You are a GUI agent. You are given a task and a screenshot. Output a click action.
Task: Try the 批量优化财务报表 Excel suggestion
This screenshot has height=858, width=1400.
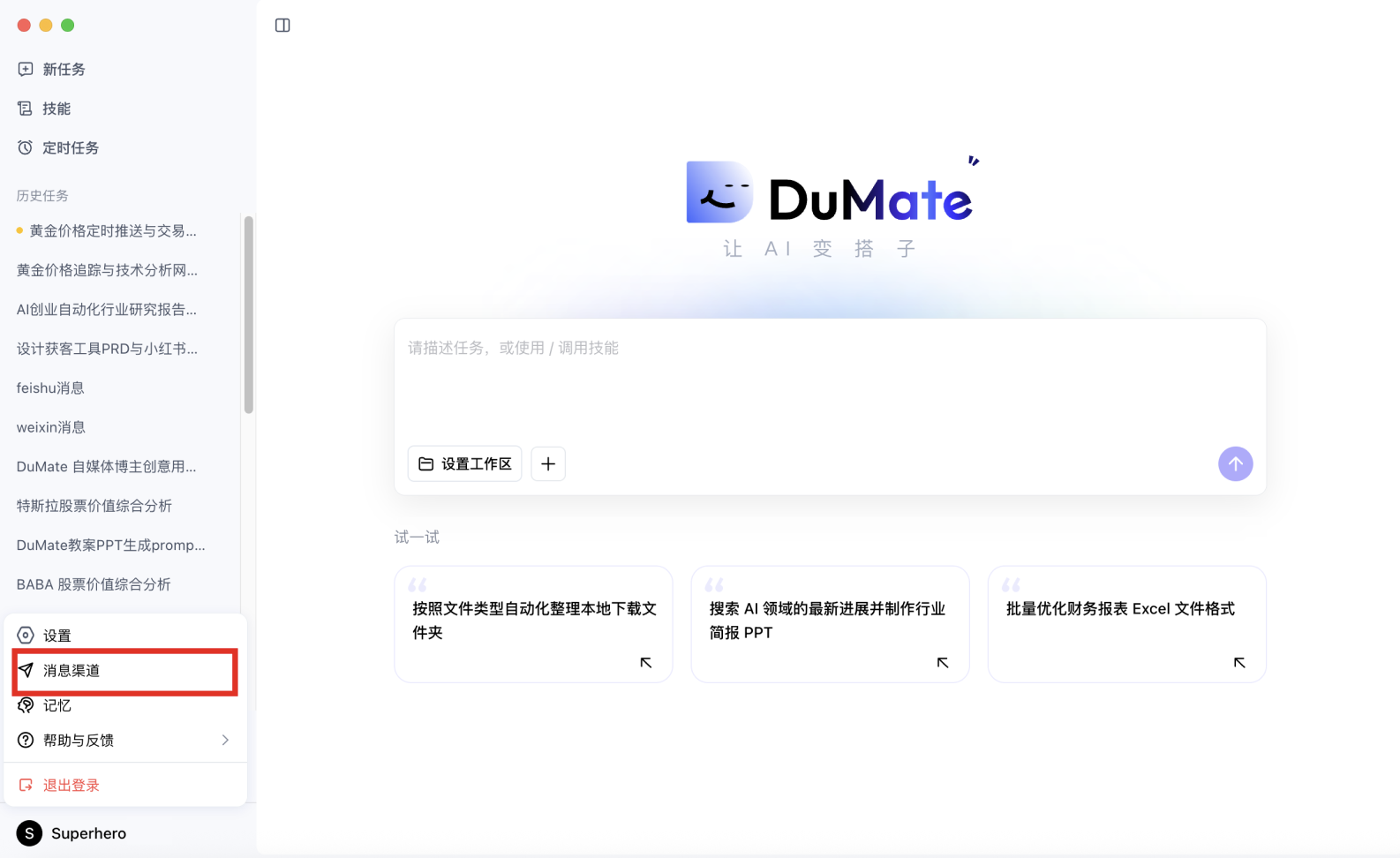(1126, 624)
